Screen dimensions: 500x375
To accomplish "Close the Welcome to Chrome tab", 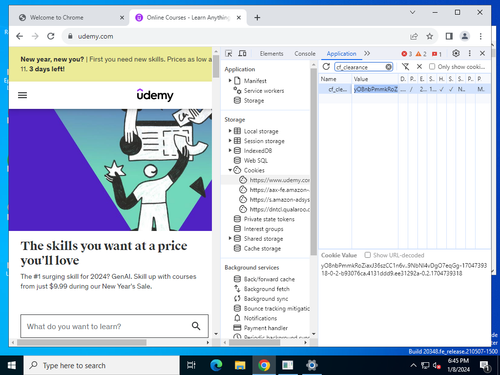I will 122,18.
